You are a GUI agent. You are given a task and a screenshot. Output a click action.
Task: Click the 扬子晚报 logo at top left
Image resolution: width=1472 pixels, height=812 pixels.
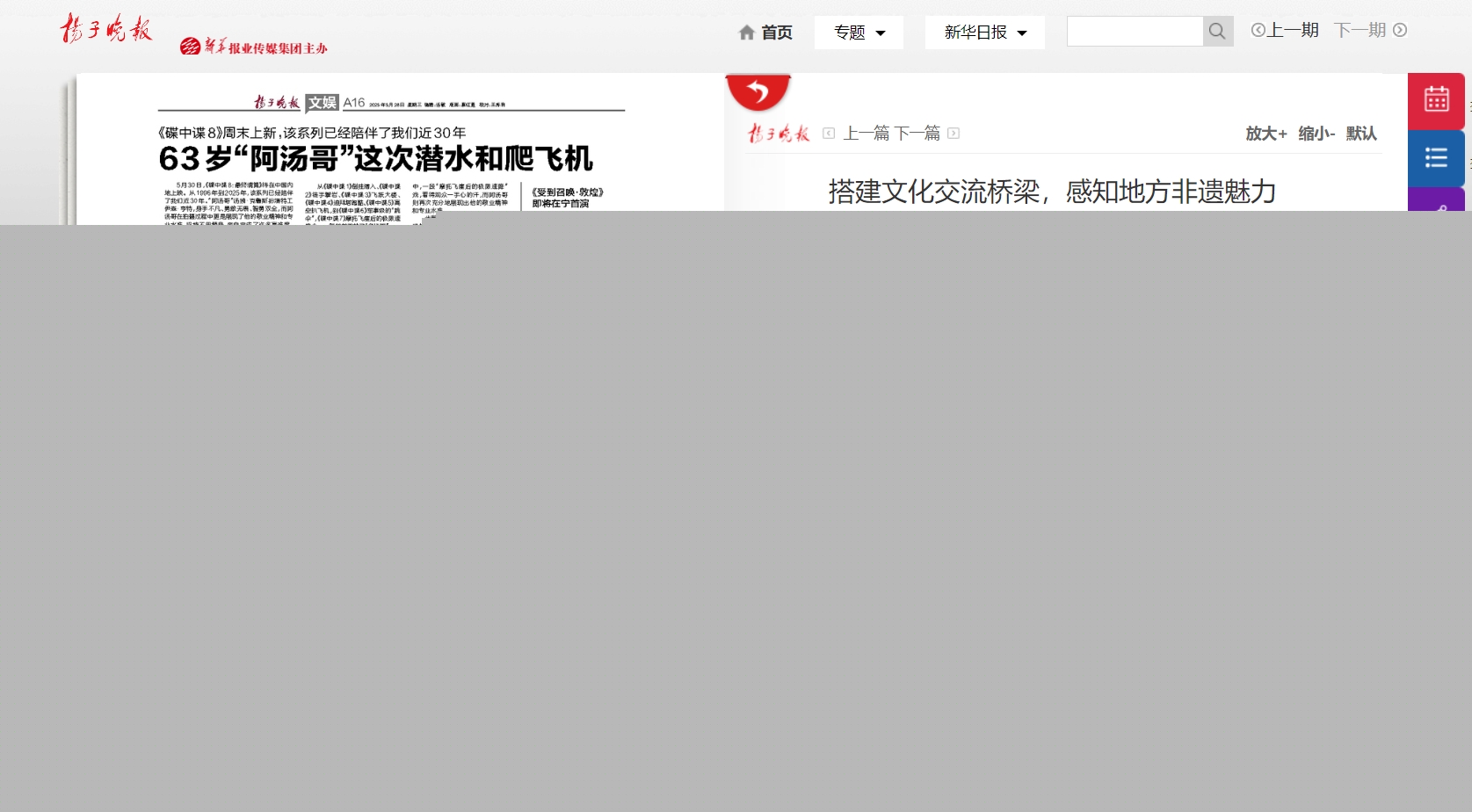coord(106,29)
